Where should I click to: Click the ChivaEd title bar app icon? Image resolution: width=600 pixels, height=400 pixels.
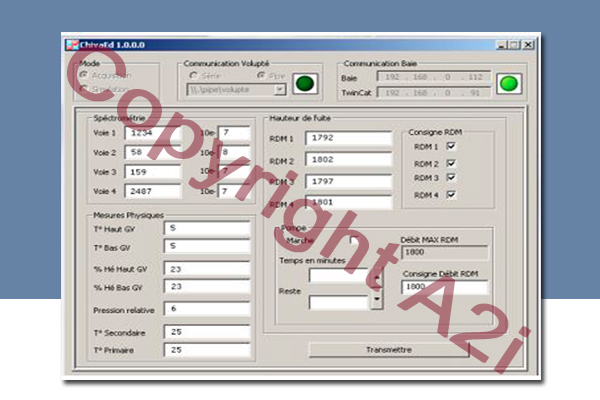(72, 44)
